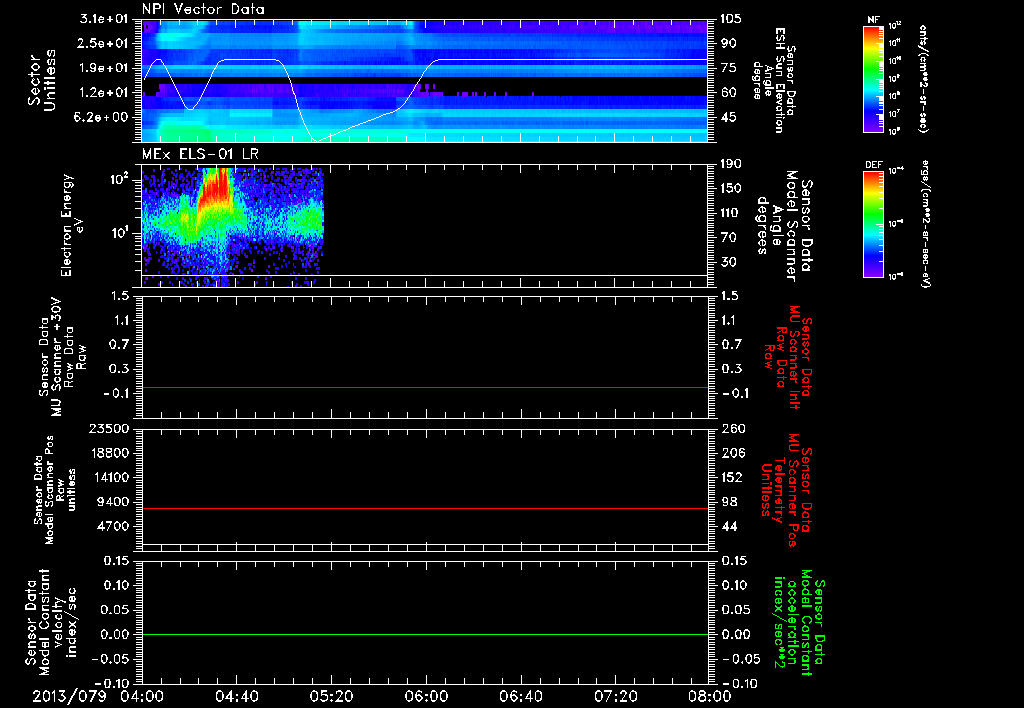The image size is (1024, 708).
Task: Click the "ergs/(cm**2-sr-sec-eV)" color bar units label
Action: pyautogui.click(x=925, y=223)
